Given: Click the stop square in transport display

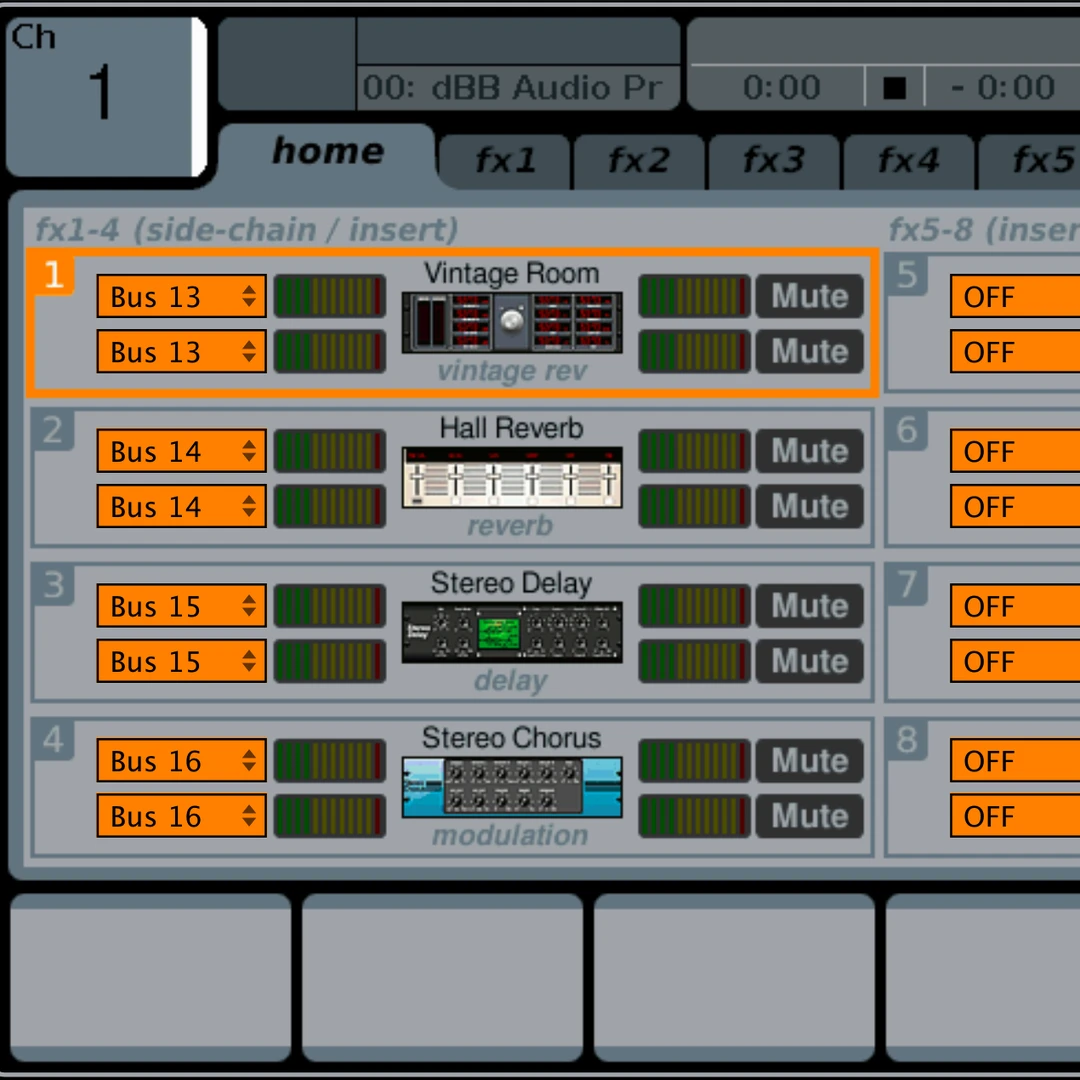Looking at the screenshot, I should (x=894, y=88).
